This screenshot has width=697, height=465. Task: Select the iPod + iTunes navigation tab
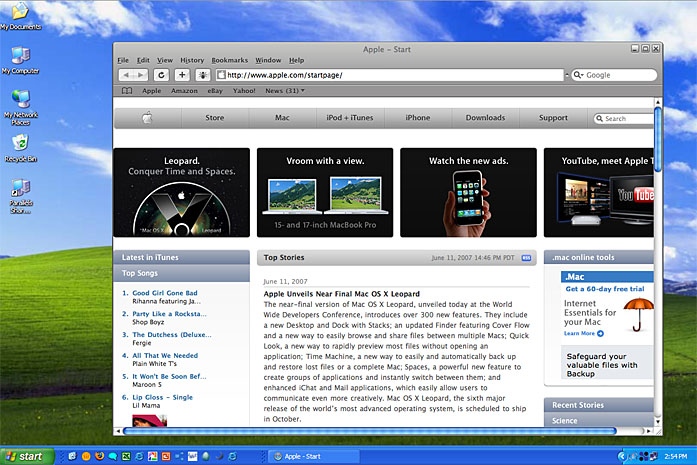(349, 118)
